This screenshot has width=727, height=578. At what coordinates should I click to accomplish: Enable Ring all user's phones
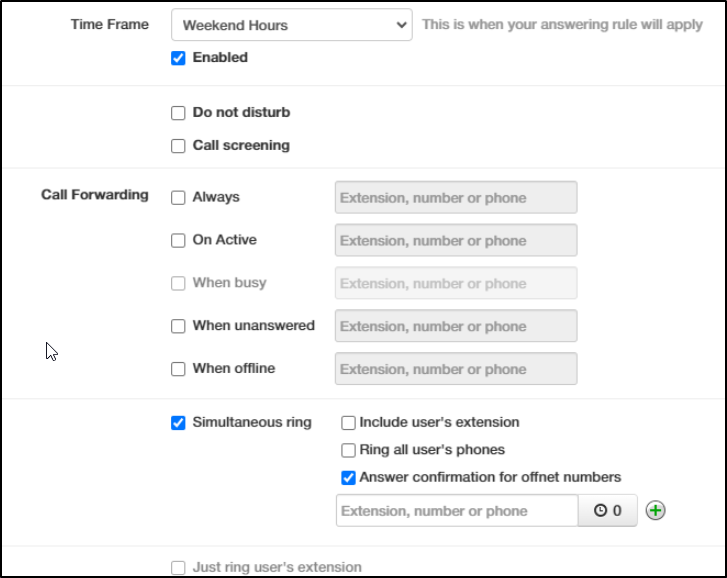349,450
